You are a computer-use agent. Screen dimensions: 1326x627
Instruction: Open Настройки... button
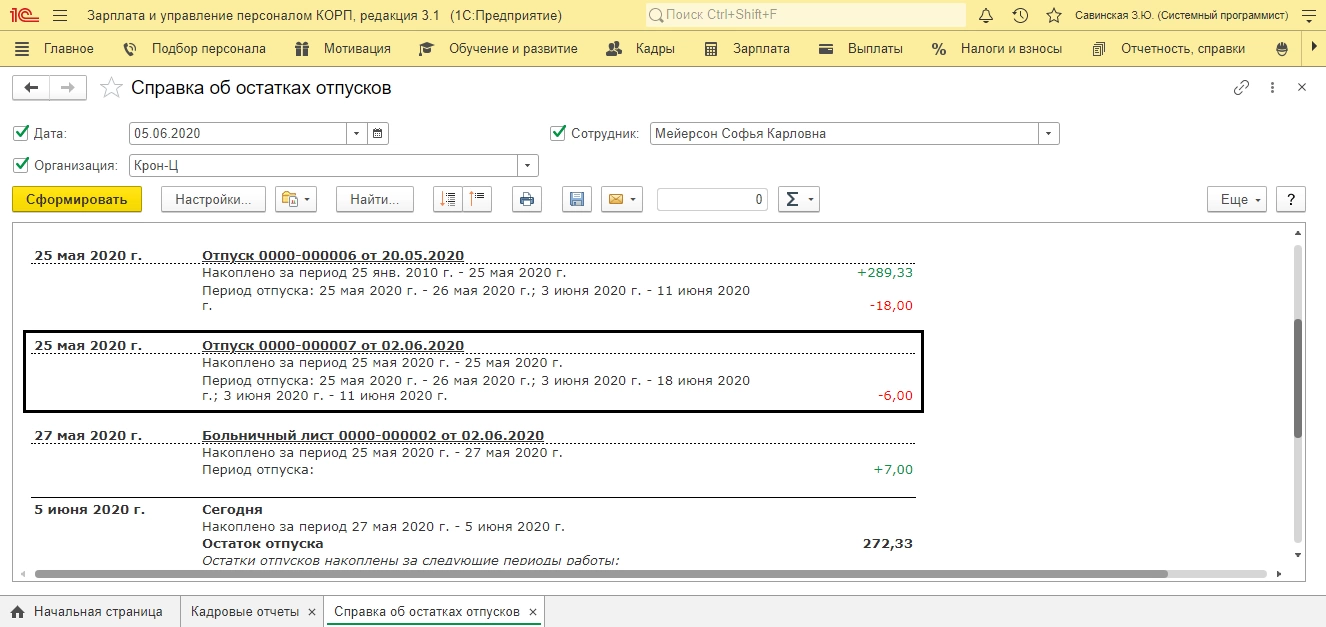point(213,199)
